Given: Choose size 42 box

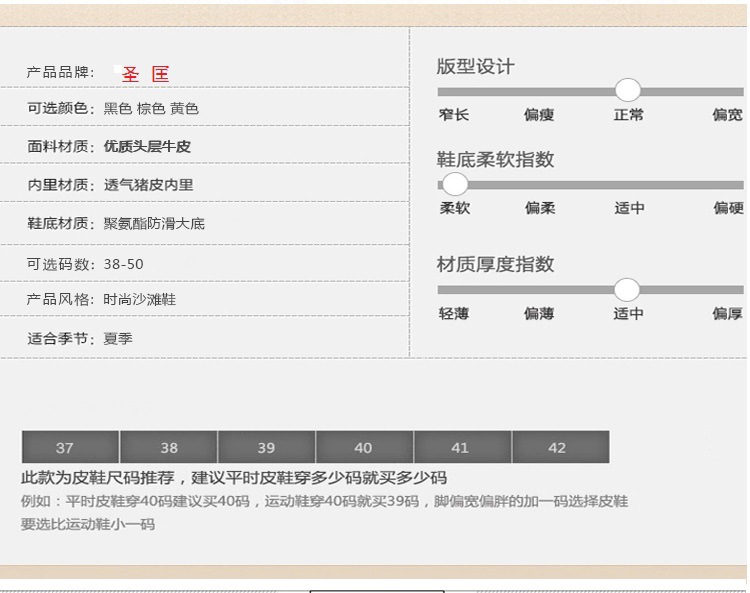Looking at the screenshot, I should tap(558, 447).
